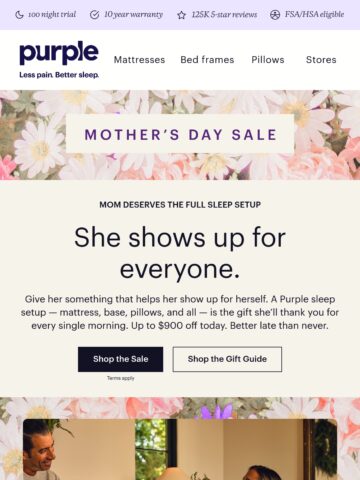Open the FSA/HSA eligible text link

point(314,15)
